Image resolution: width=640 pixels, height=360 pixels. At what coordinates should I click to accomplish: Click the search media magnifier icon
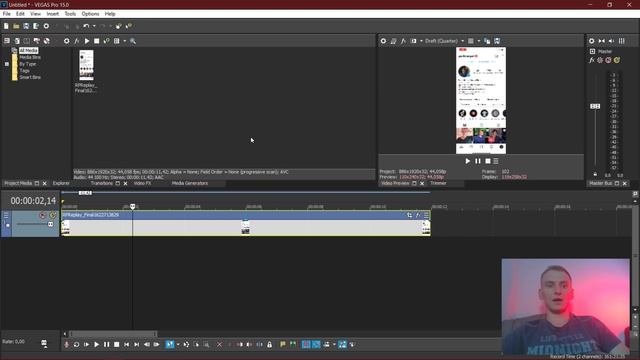point(133,41)
